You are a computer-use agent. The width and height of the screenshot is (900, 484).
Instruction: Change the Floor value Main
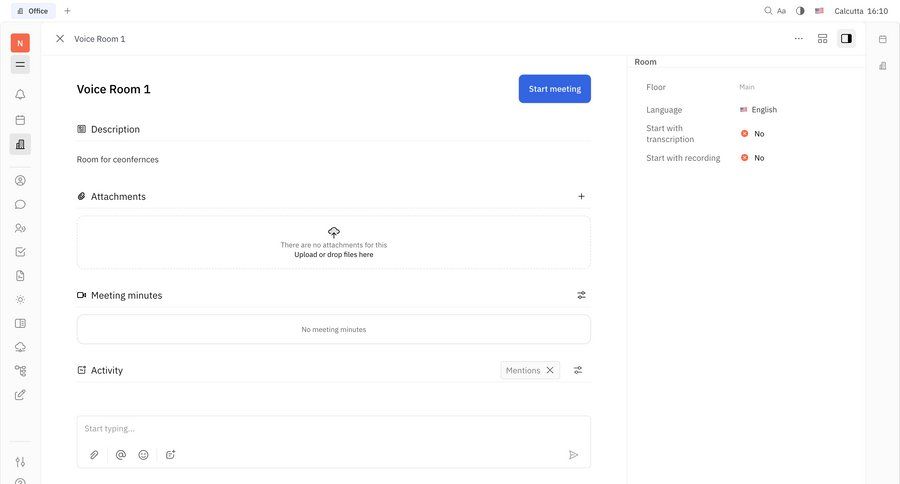click(x=747, y=87)
